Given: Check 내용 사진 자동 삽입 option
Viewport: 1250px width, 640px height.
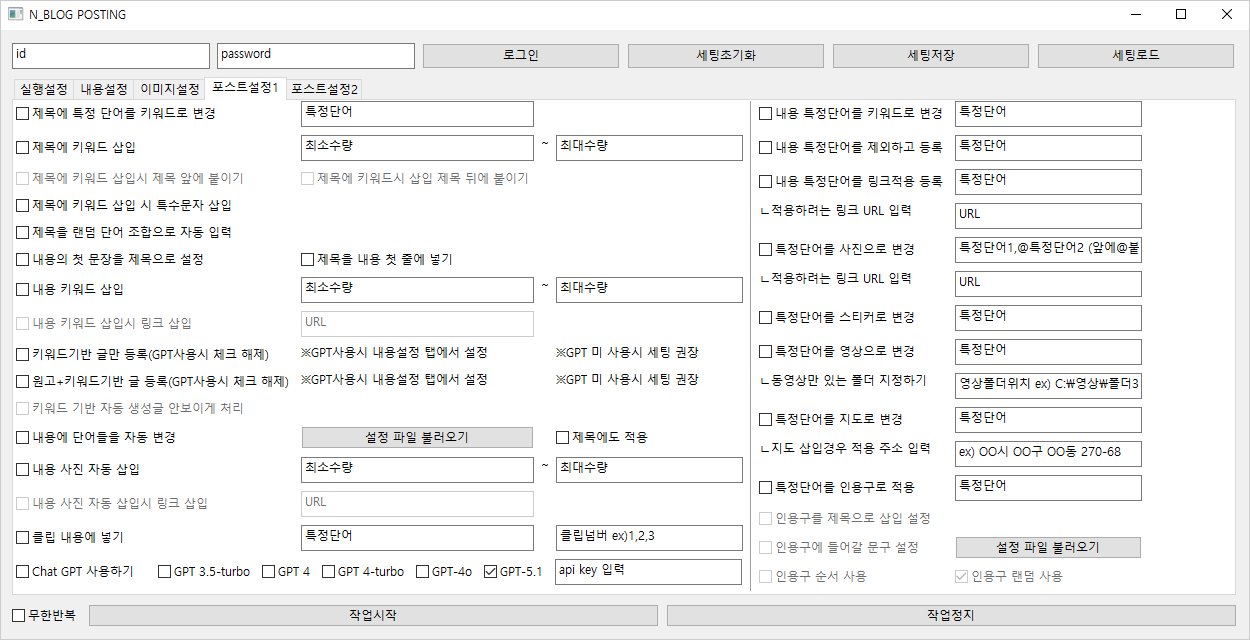Looking at the screenshot, I should pyautogui.click(x=23, y=469).
